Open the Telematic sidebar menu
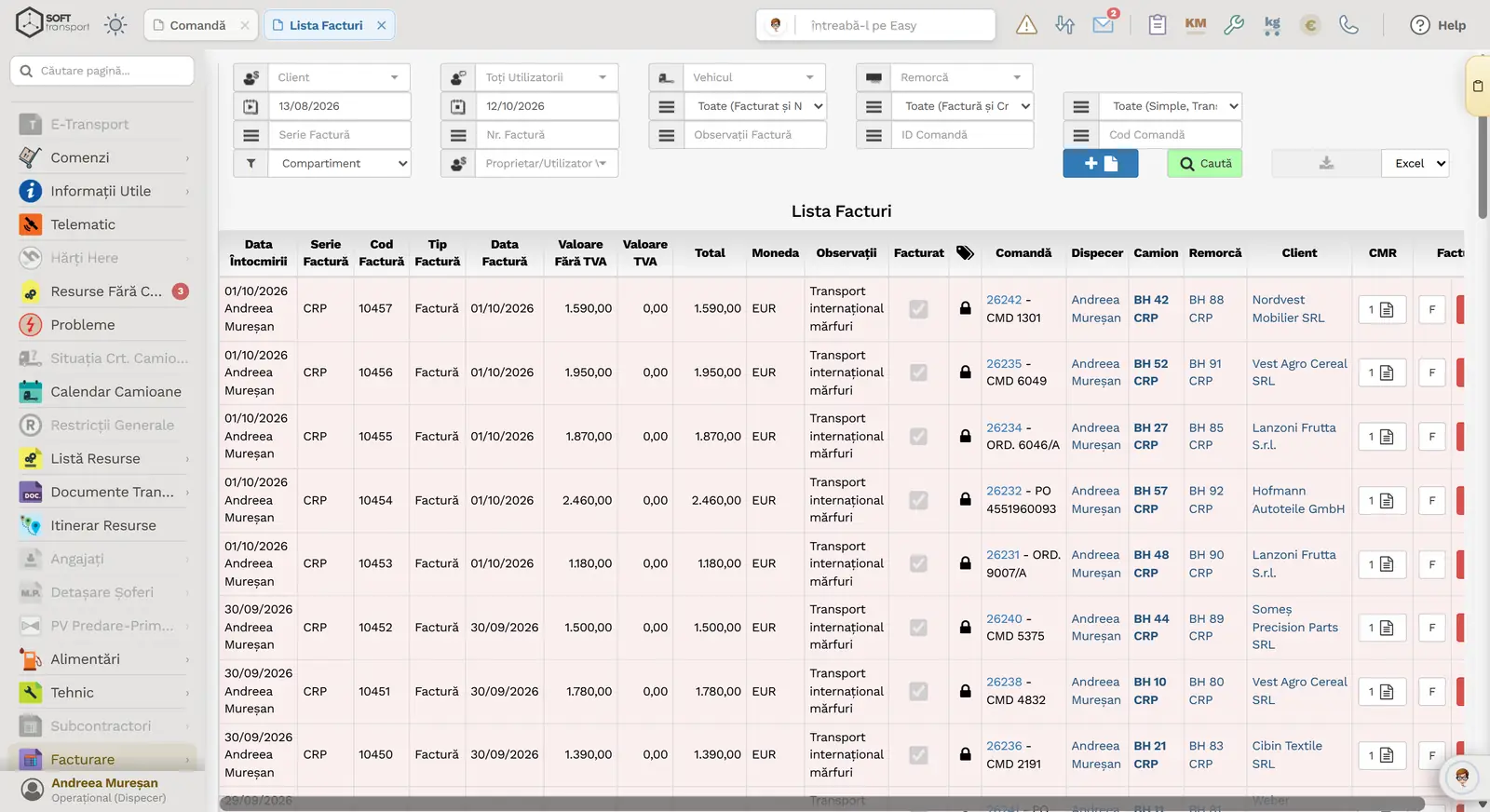The image size is (1490, 812). tap(104, 224)
